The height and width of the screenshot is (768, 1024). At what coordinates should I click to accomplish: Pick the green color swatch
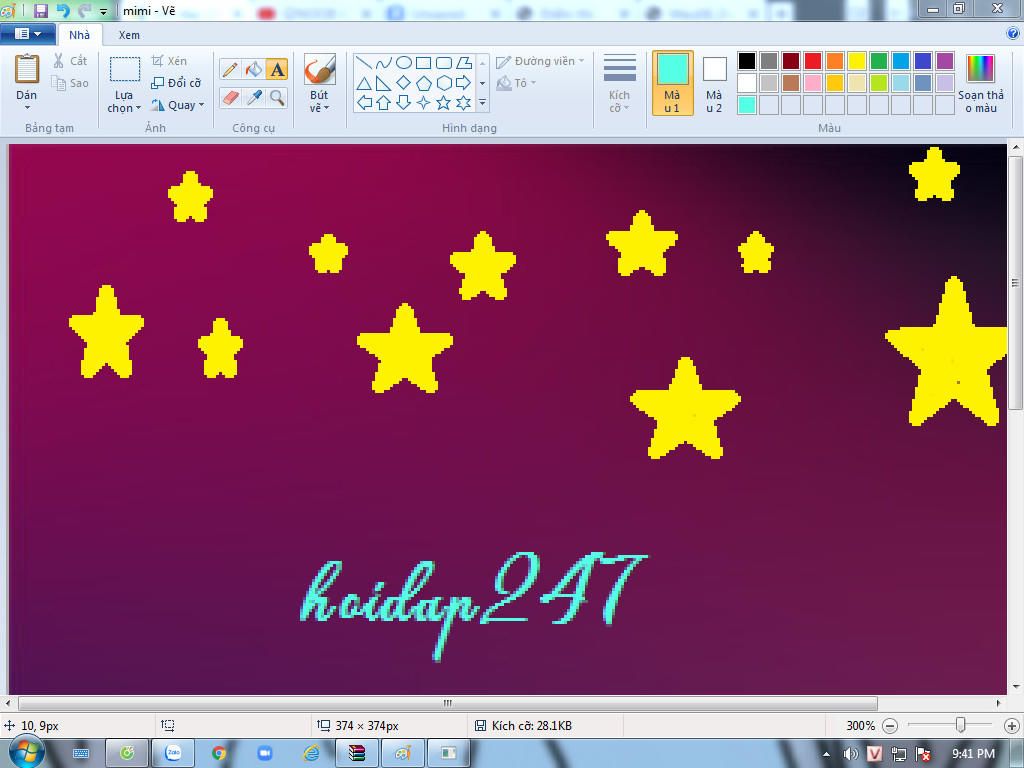[x=879, y=61]
